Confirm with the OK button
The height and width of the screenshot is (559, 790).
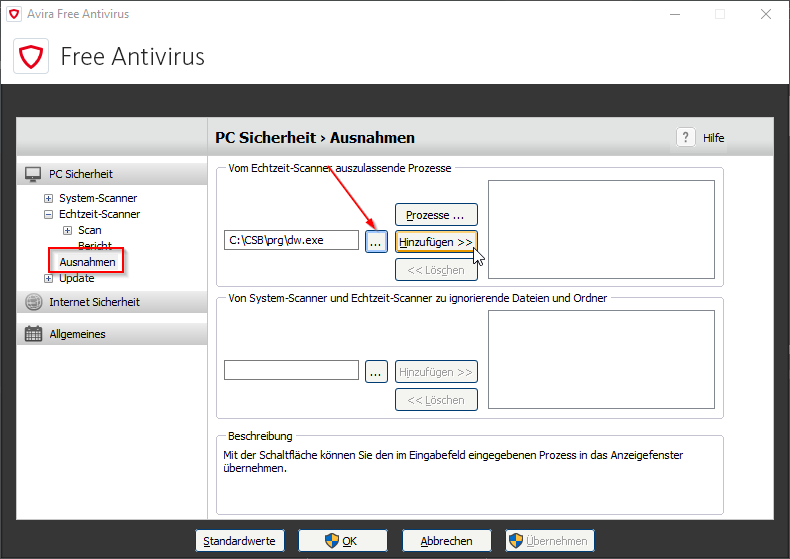pos(343,541)
